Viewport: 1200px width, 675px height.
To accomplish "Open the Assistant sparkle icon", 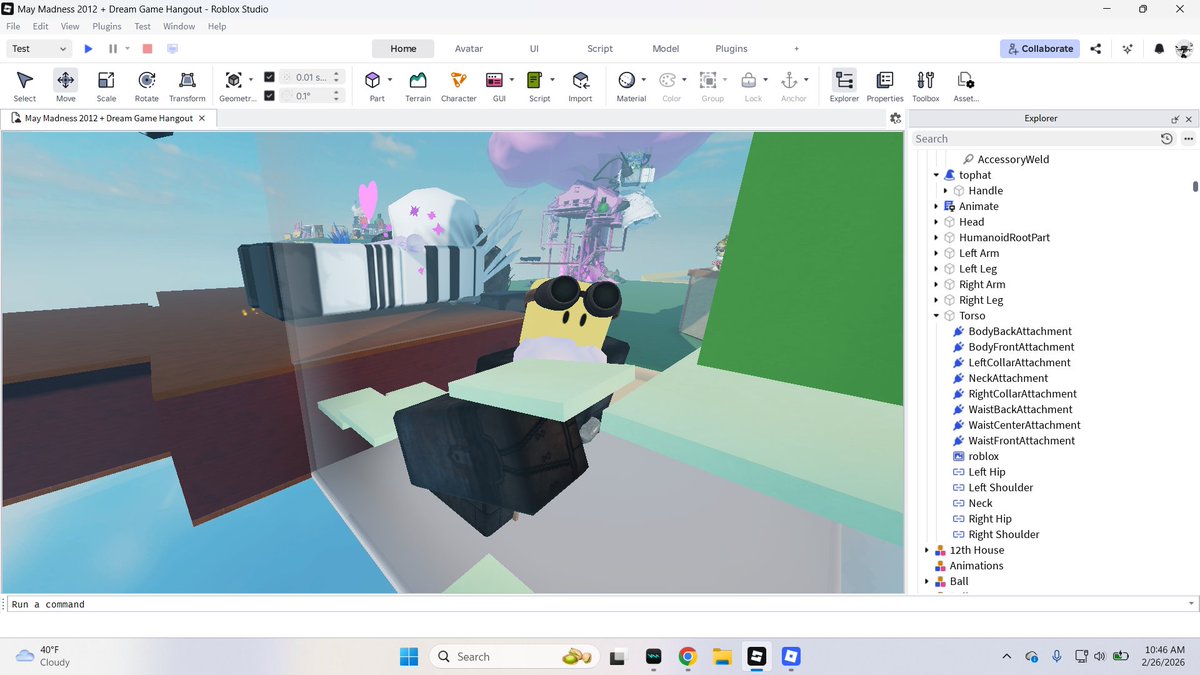I will click(x=1128, y=48).
